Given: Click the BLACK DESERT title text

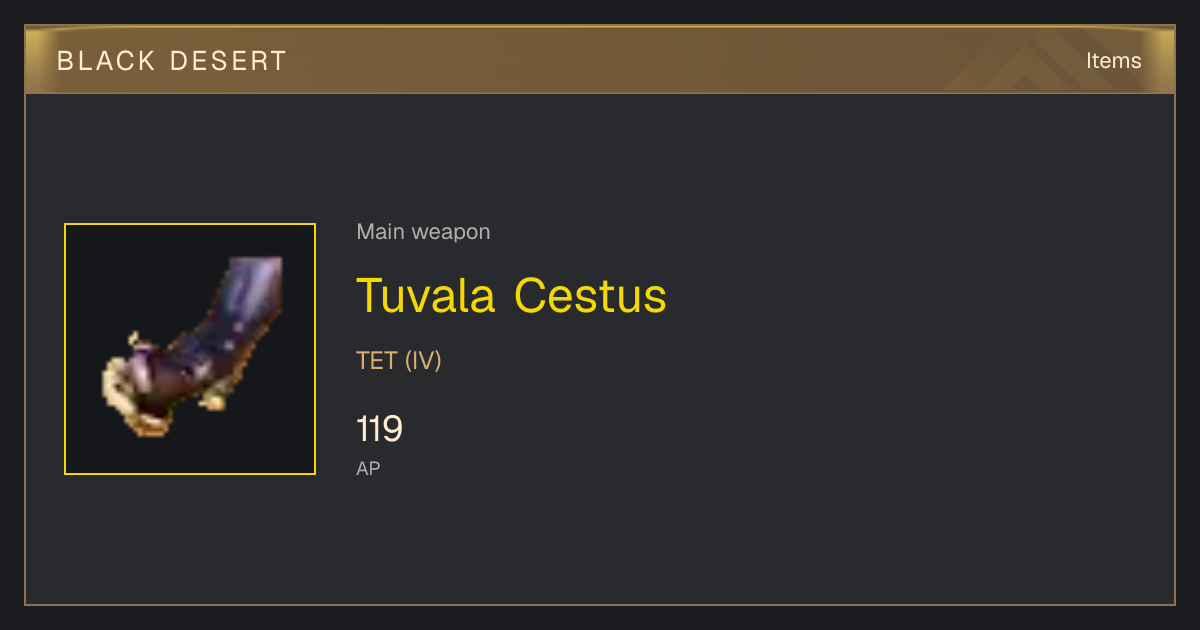Looking at the screenshot, I should [172, 61].
